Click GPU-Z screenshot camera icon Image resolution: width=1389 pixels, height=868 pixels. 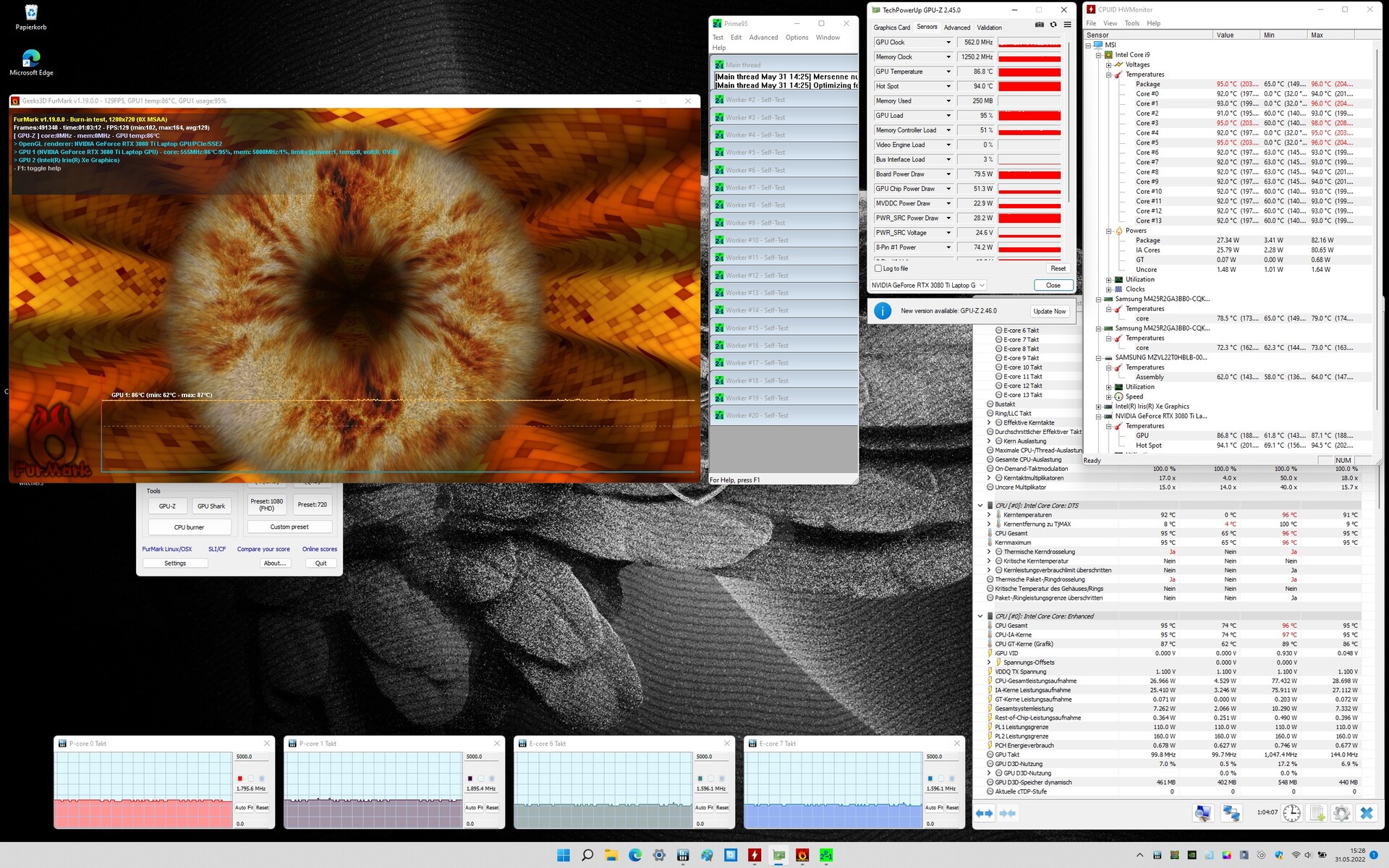coord(1039,25)
